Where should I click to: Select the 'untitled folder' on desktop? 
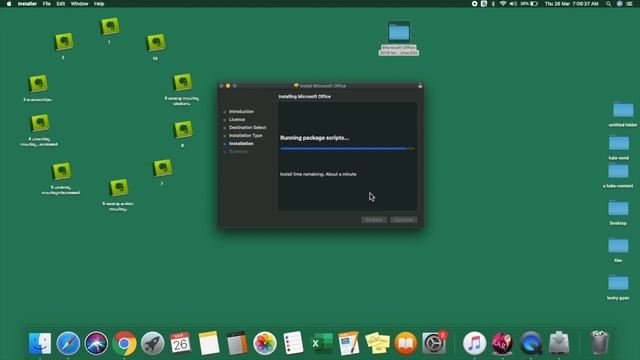[x=623, y=110]
